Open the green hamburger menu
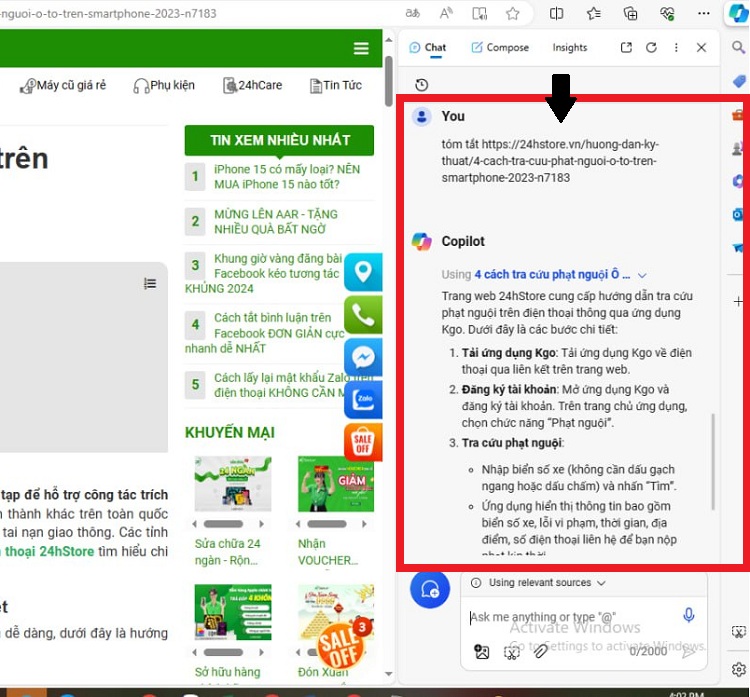 pos(361,48)
